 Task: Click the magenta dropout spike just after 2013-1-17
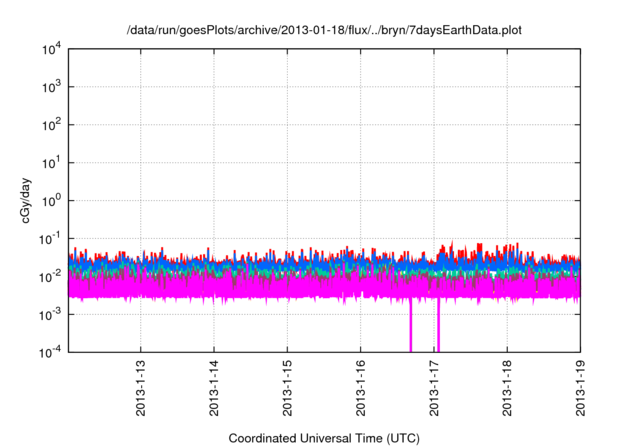438,325
